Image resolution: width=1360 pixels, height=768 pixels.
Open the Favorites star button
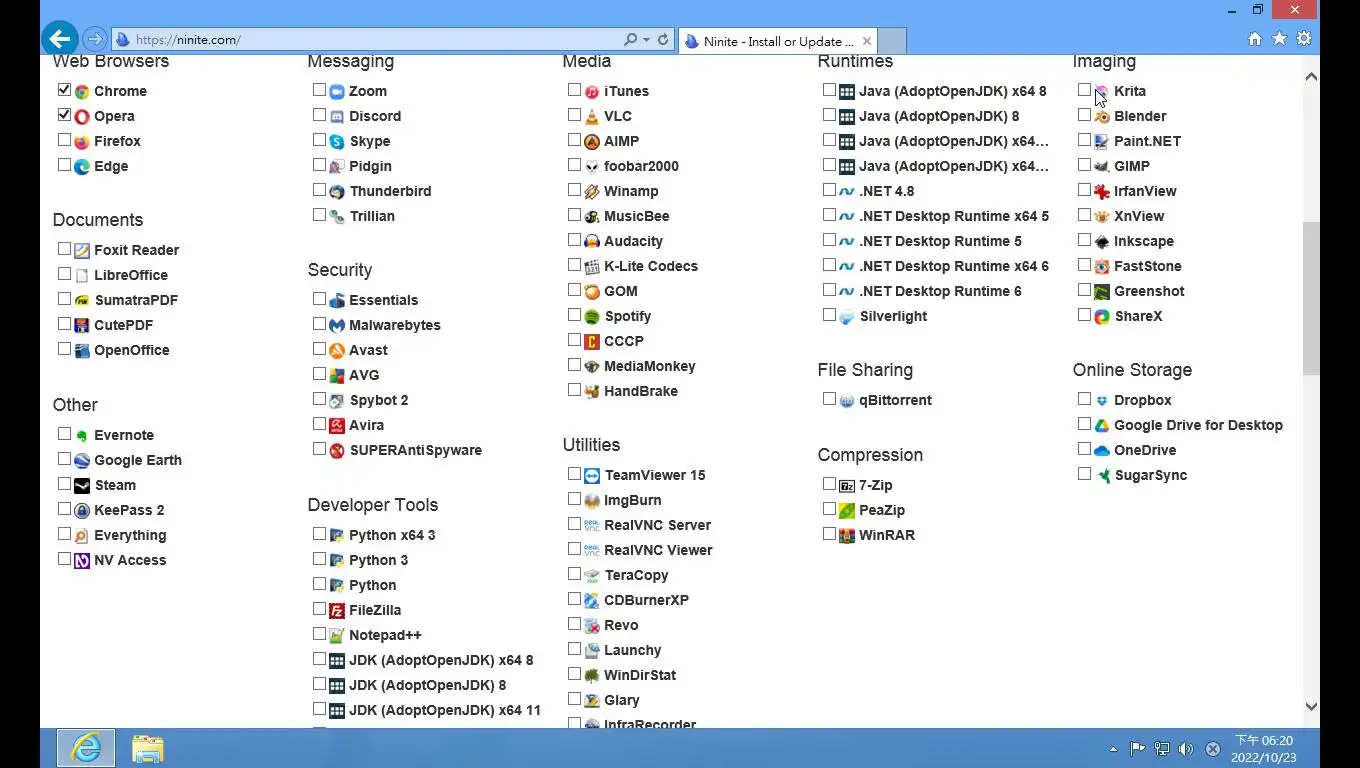tap(1279, 39)
